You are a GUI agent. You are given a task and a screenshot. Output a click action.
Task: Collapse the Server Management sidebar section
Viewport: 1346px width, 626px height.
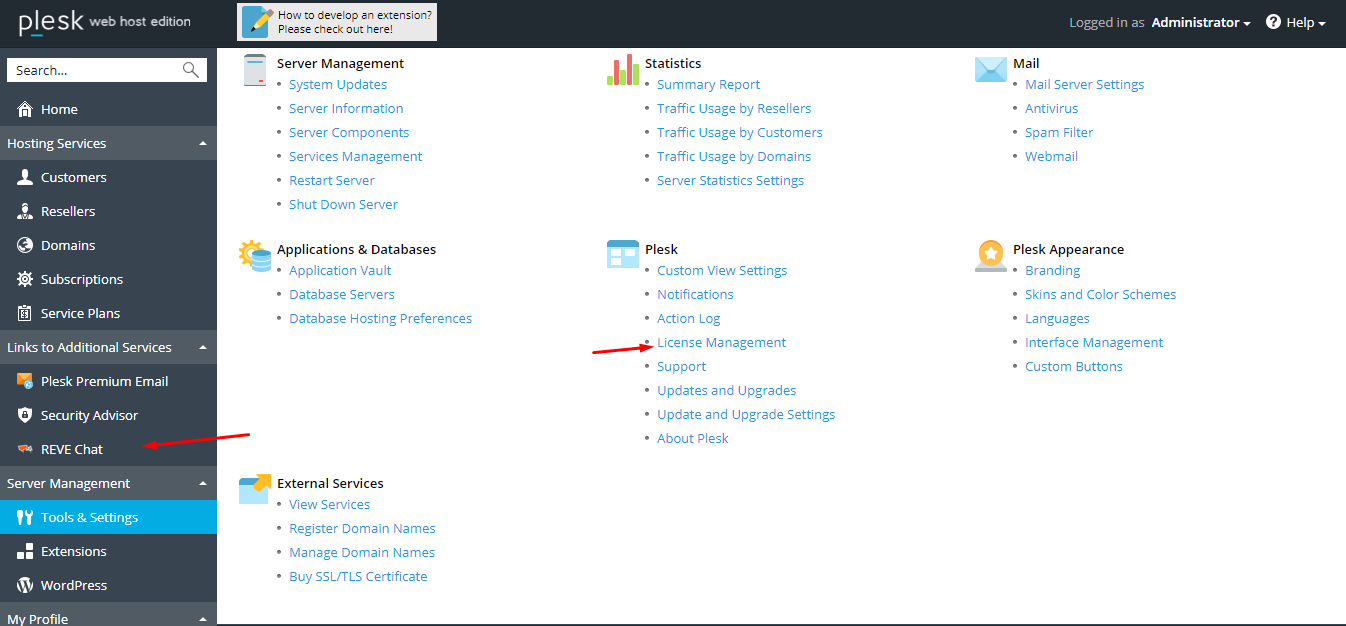(x=203, y=484)
